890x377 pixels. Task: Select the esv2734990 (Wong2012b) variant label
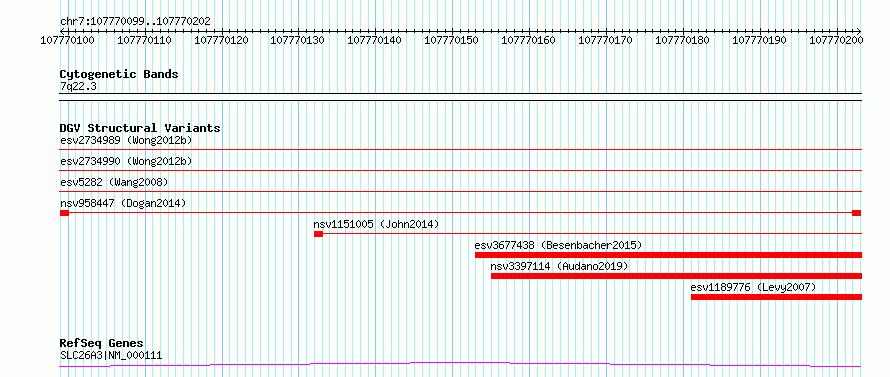(x=126, y=161)
